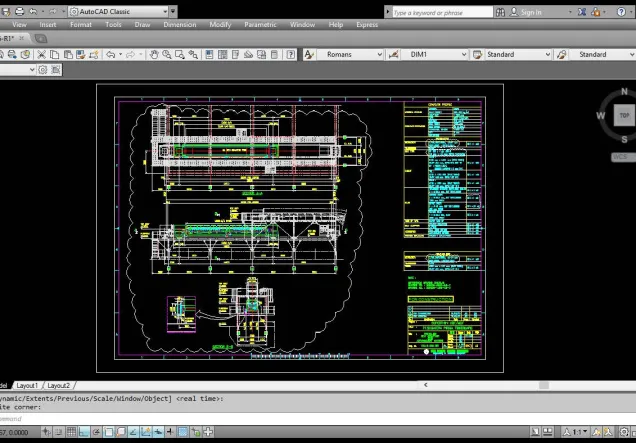Select the Pan hand tool
636x443 pixels.
[x=155, y=54]
